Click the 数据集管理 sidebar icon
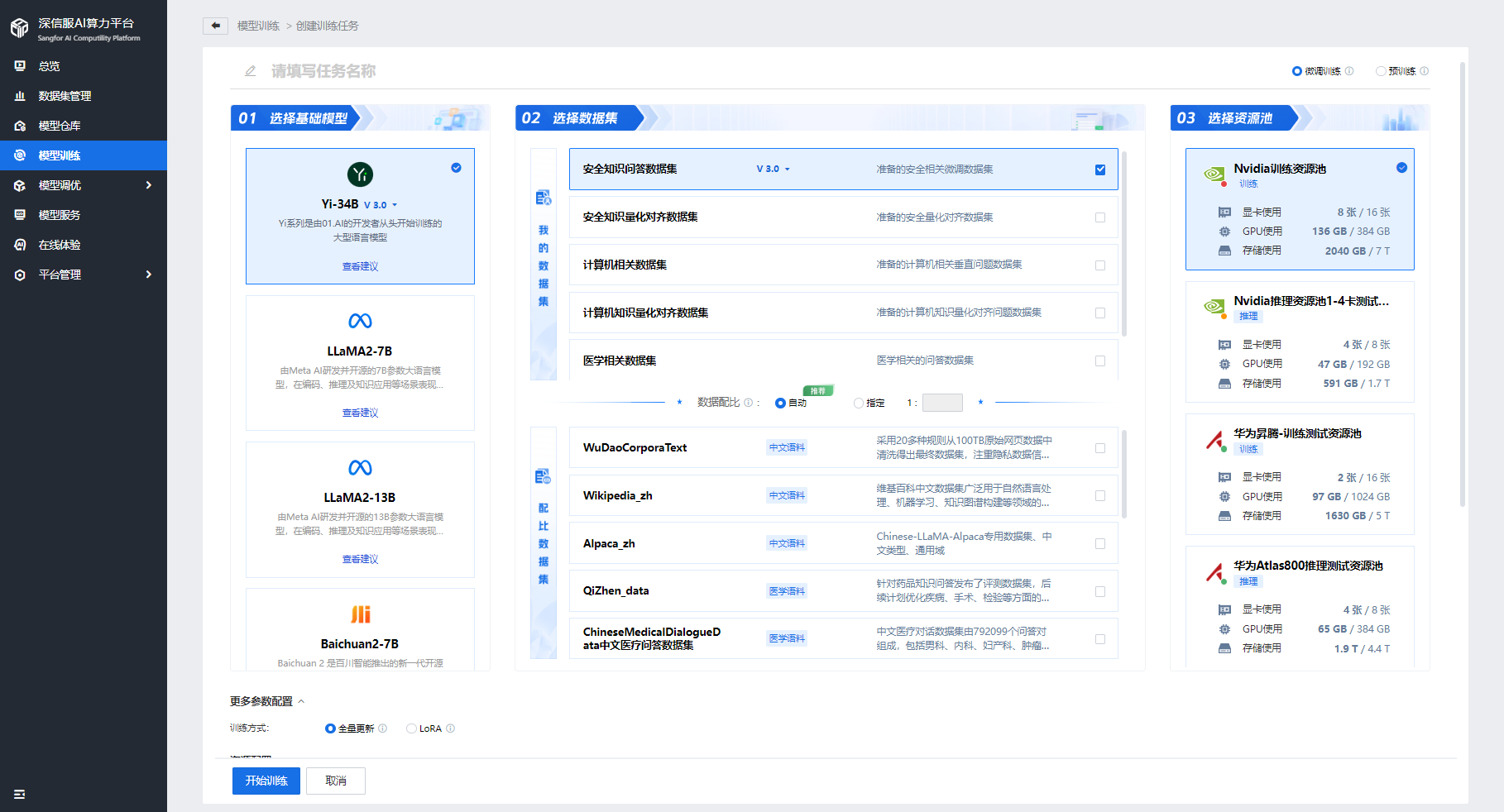Viewport: 1504px width, 812px height. (x=20, y=96)
